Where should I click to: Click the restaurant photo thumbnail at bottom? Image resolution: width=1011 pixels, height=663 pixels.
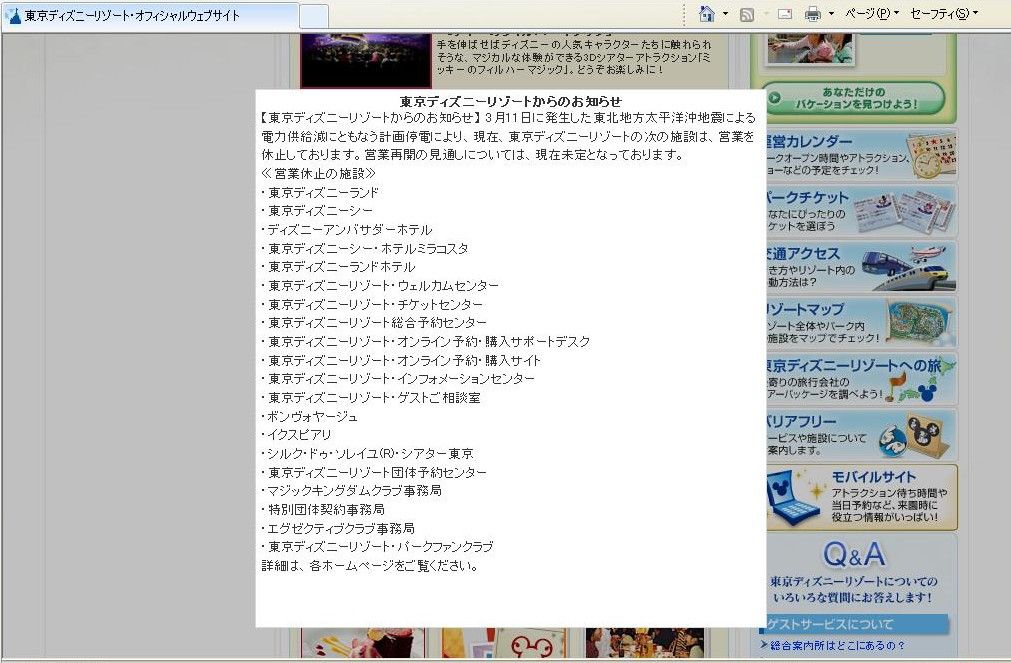point(645,642)
